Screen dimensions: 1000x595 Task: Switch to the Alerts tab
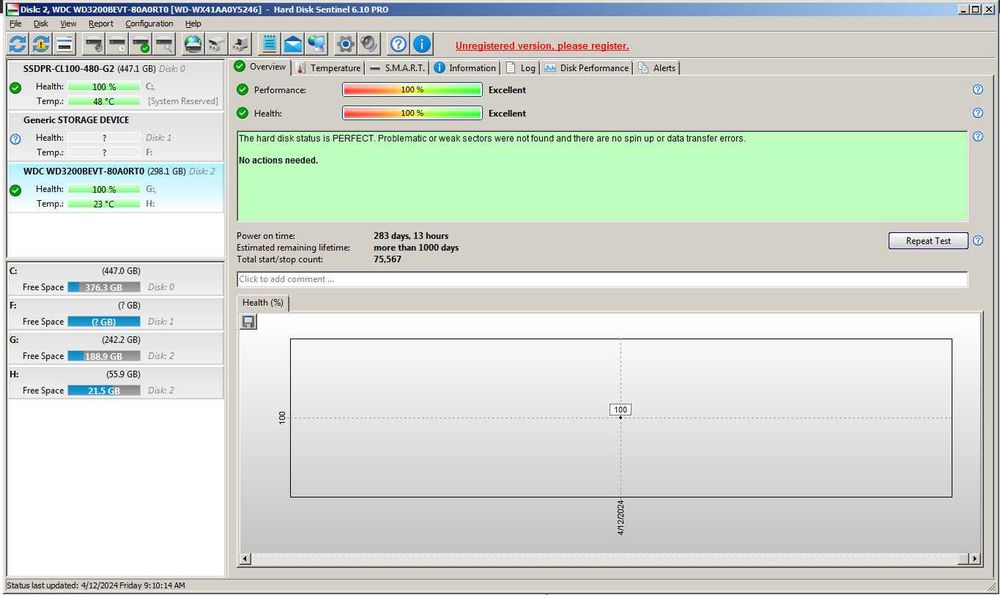coord(657,68)
